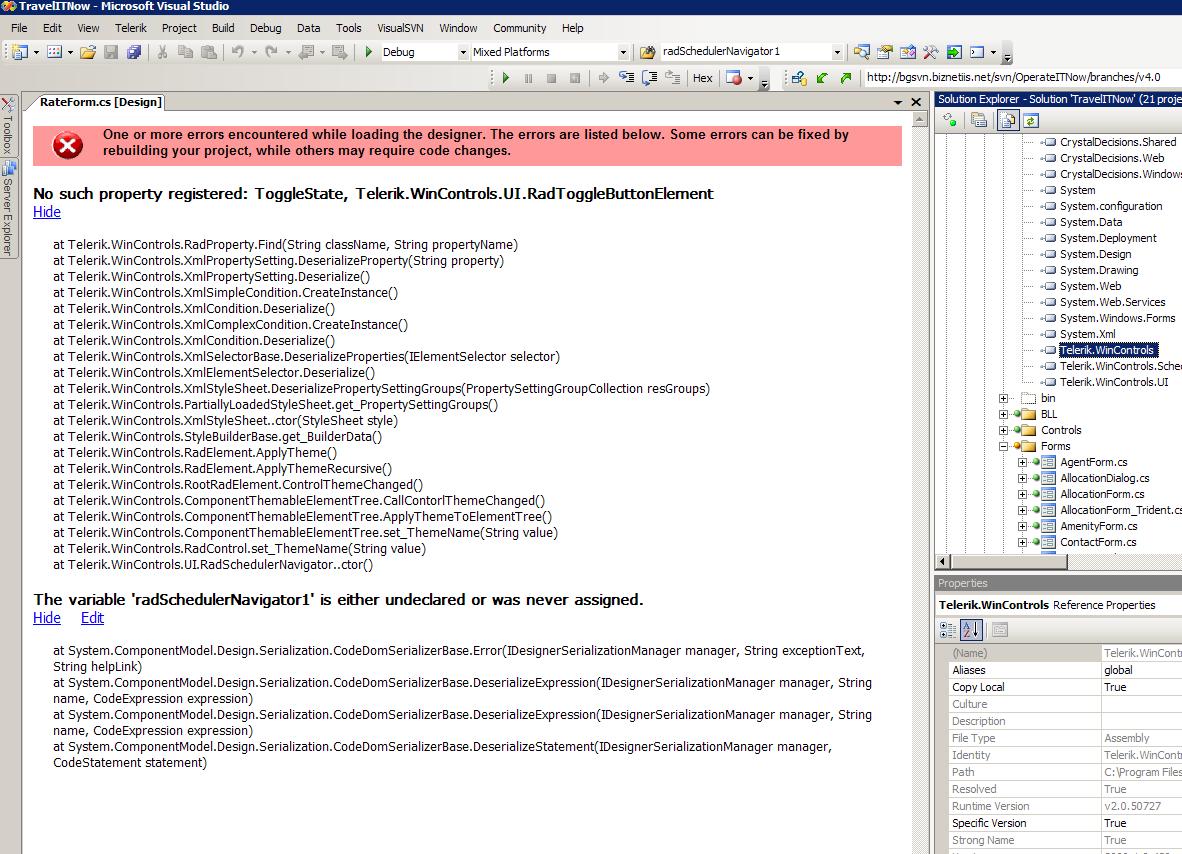This screenshot has height=854, width=1182.
Task: Click the VisualSVN Update down-arrow icon
Action: point(822,78)
